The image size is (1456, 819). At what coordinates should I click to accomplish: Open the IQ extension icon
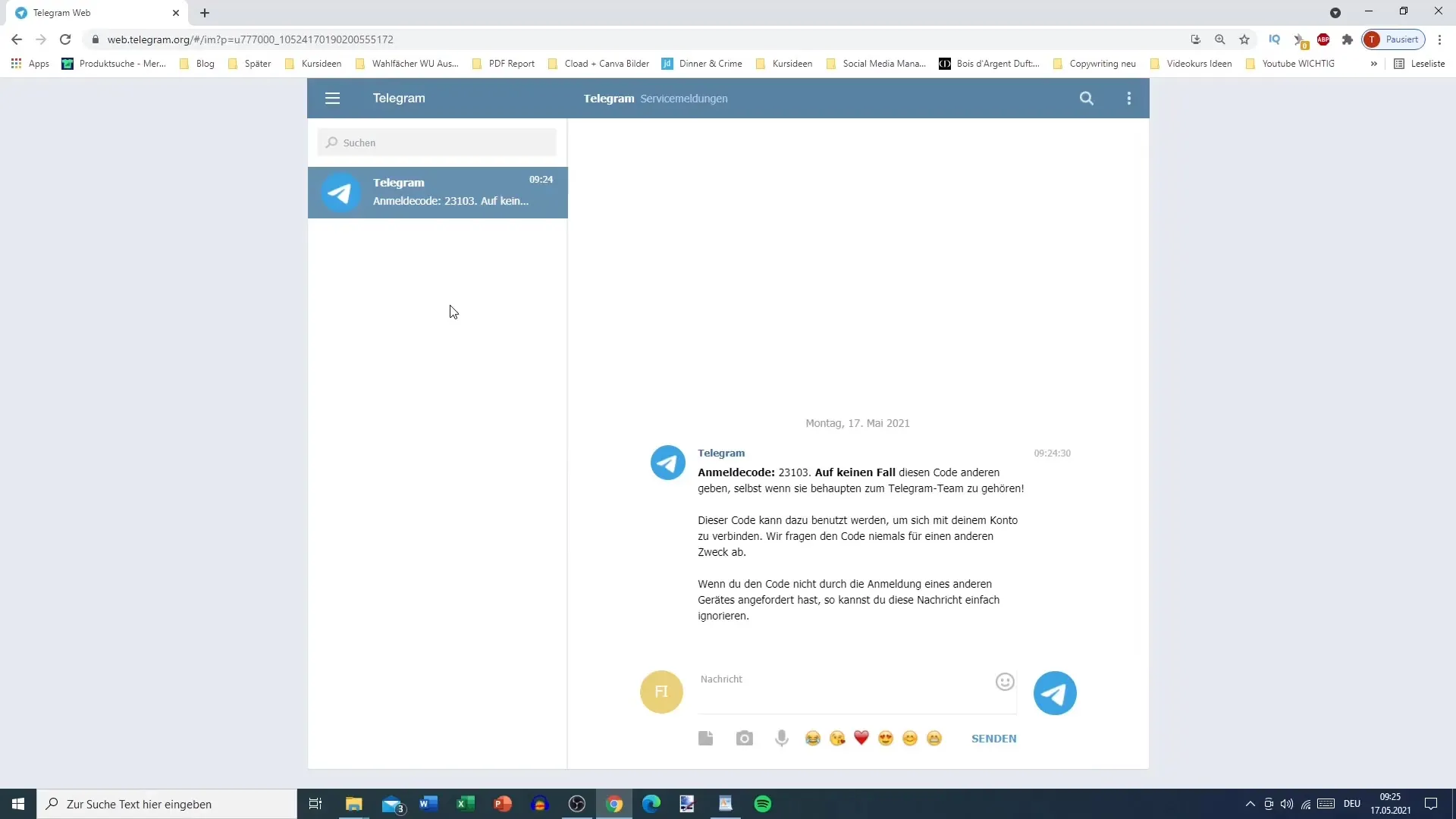[1275, 39]
